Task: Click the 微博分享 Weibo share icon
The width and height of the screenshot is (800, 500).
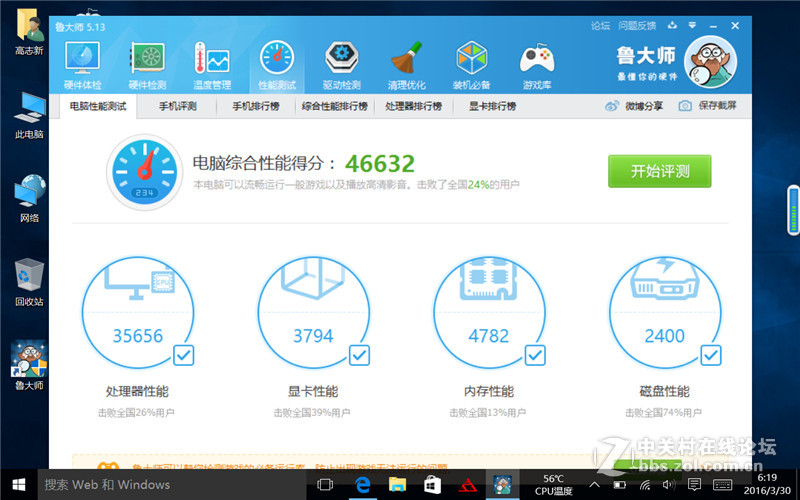Action: tap(612, 106)
